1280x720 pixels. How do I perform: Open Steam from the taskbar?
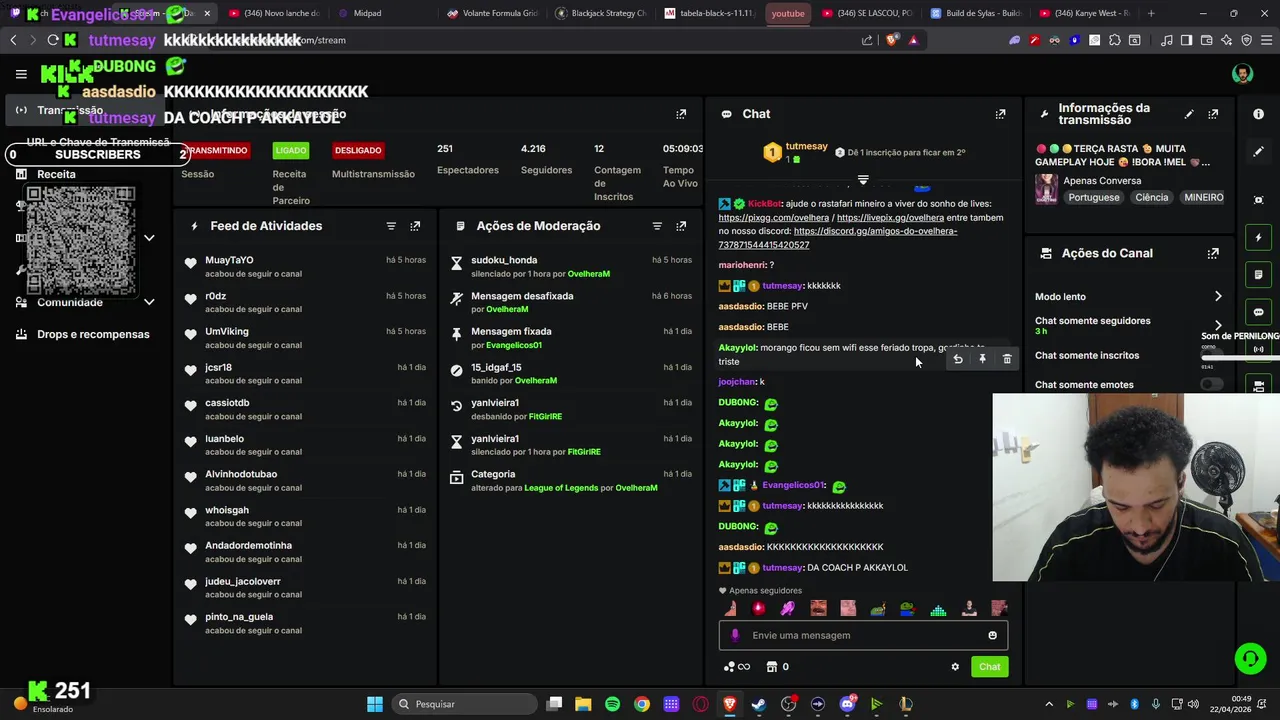tap(758, 704)
